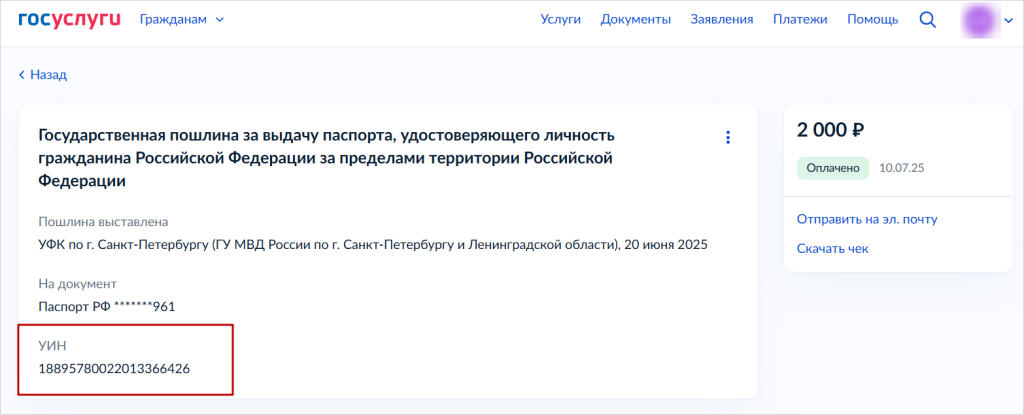Image resolution: width=1024 pixels, height=415 pixels.
Task: Click the search magnifier icon
Action: tap(927, 20)
